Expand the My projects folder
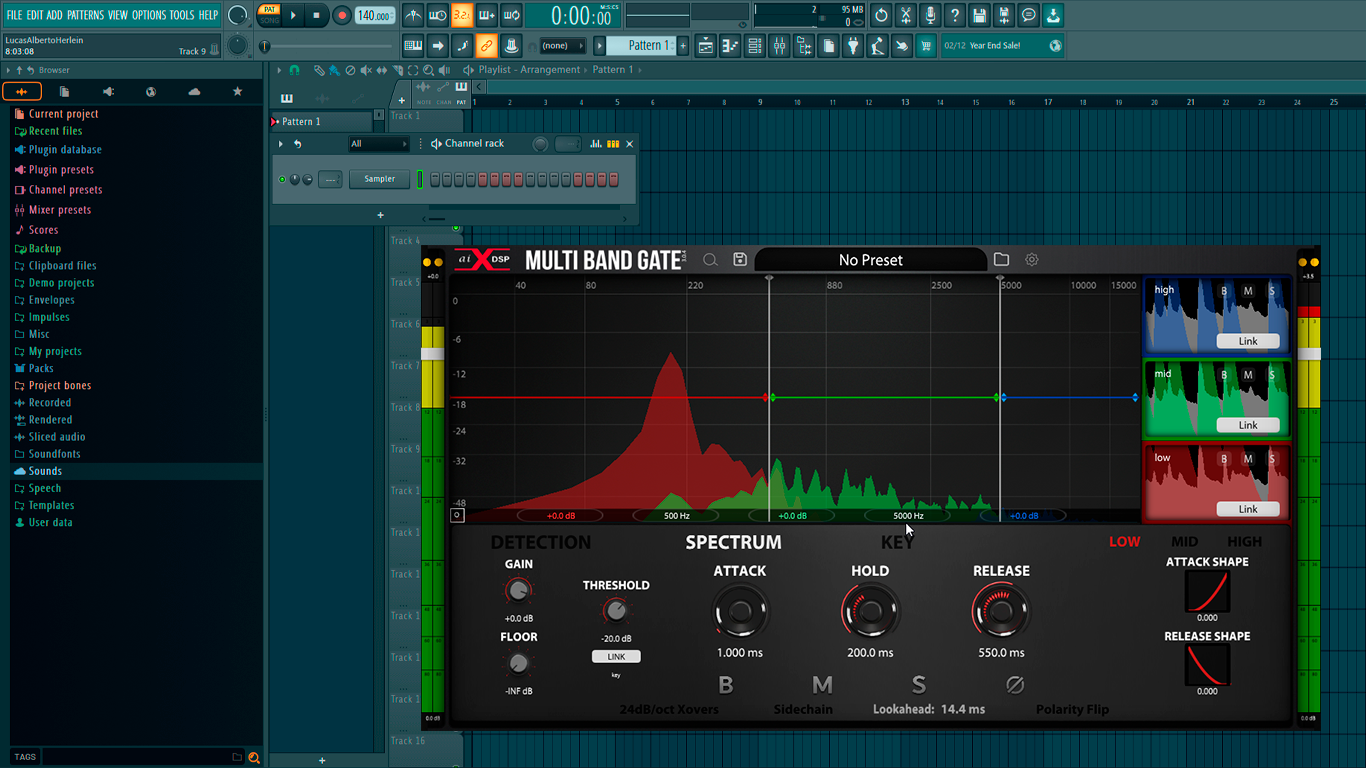Screen dimensions: 1366x768 click(x=55, y=351)
